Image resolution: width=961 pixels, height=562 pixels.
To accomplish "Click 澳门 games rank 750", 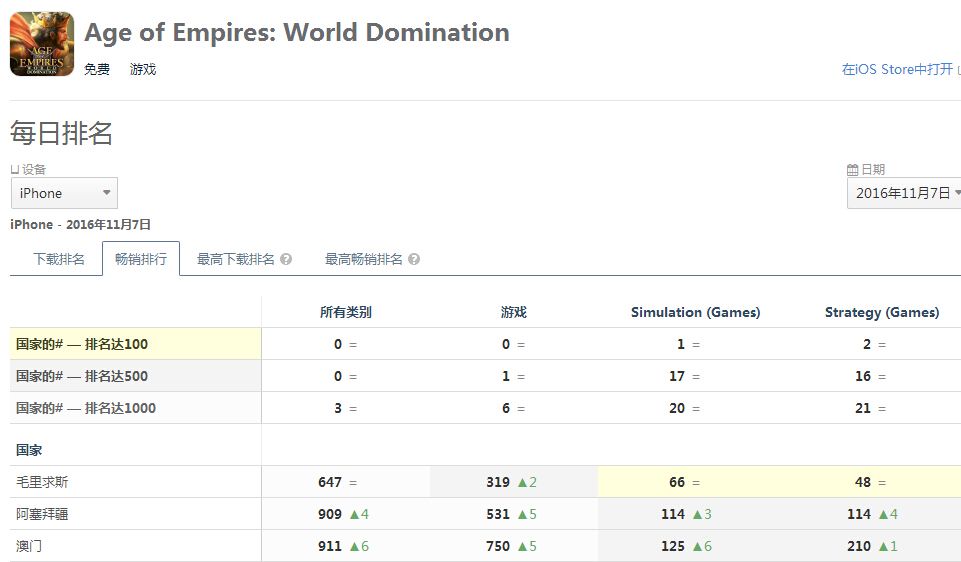I will click(498, 546).
